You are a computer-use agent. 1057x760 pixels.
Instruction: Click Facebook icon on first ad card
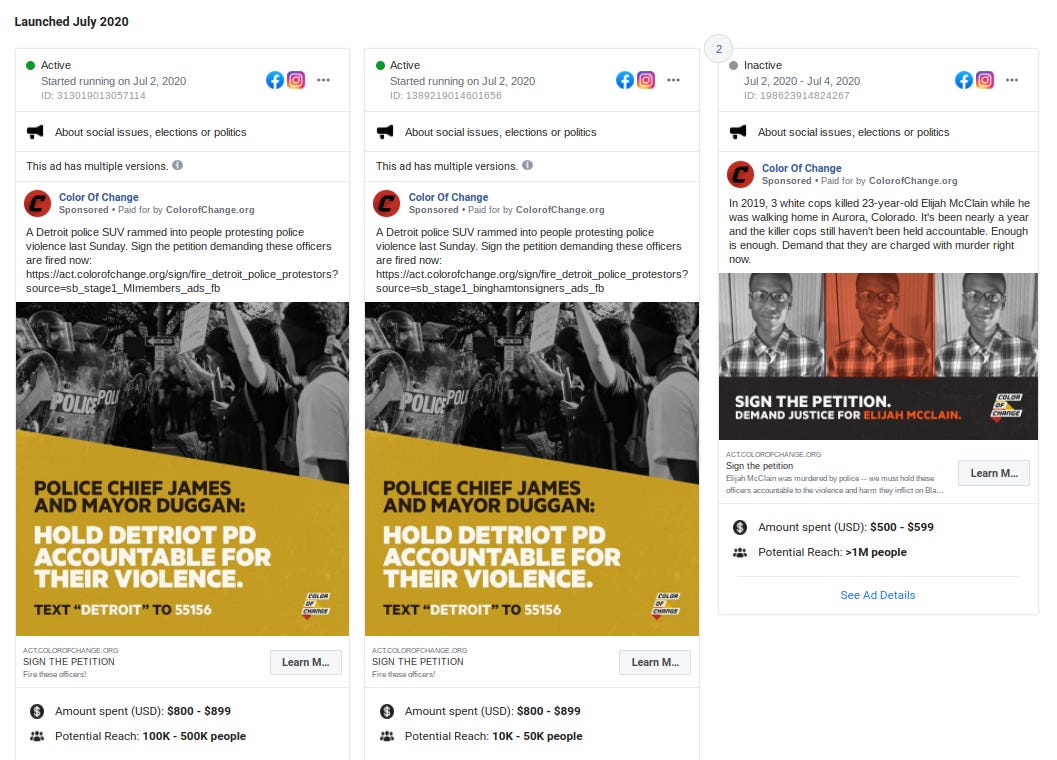[275, 80]
